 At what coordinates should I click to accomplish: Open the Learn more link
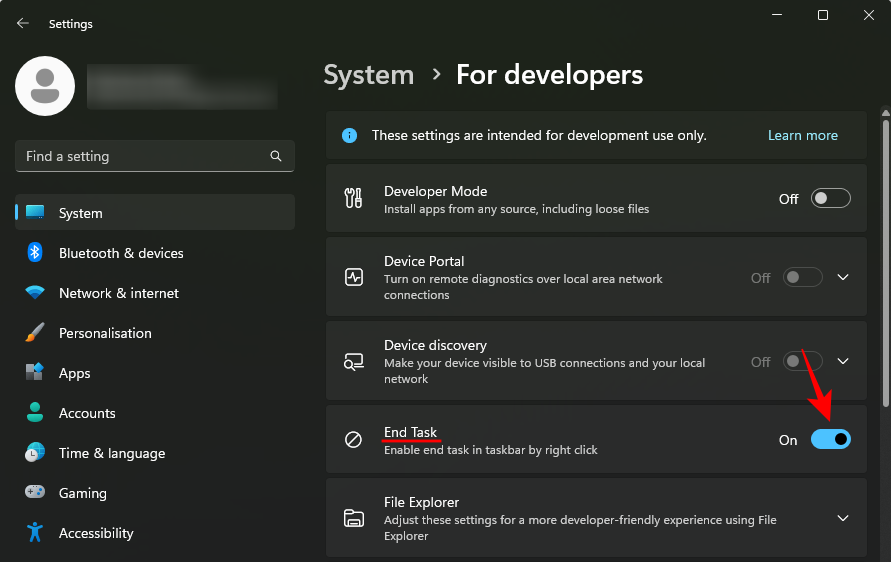pyautogui.click(x=802, y=135)
